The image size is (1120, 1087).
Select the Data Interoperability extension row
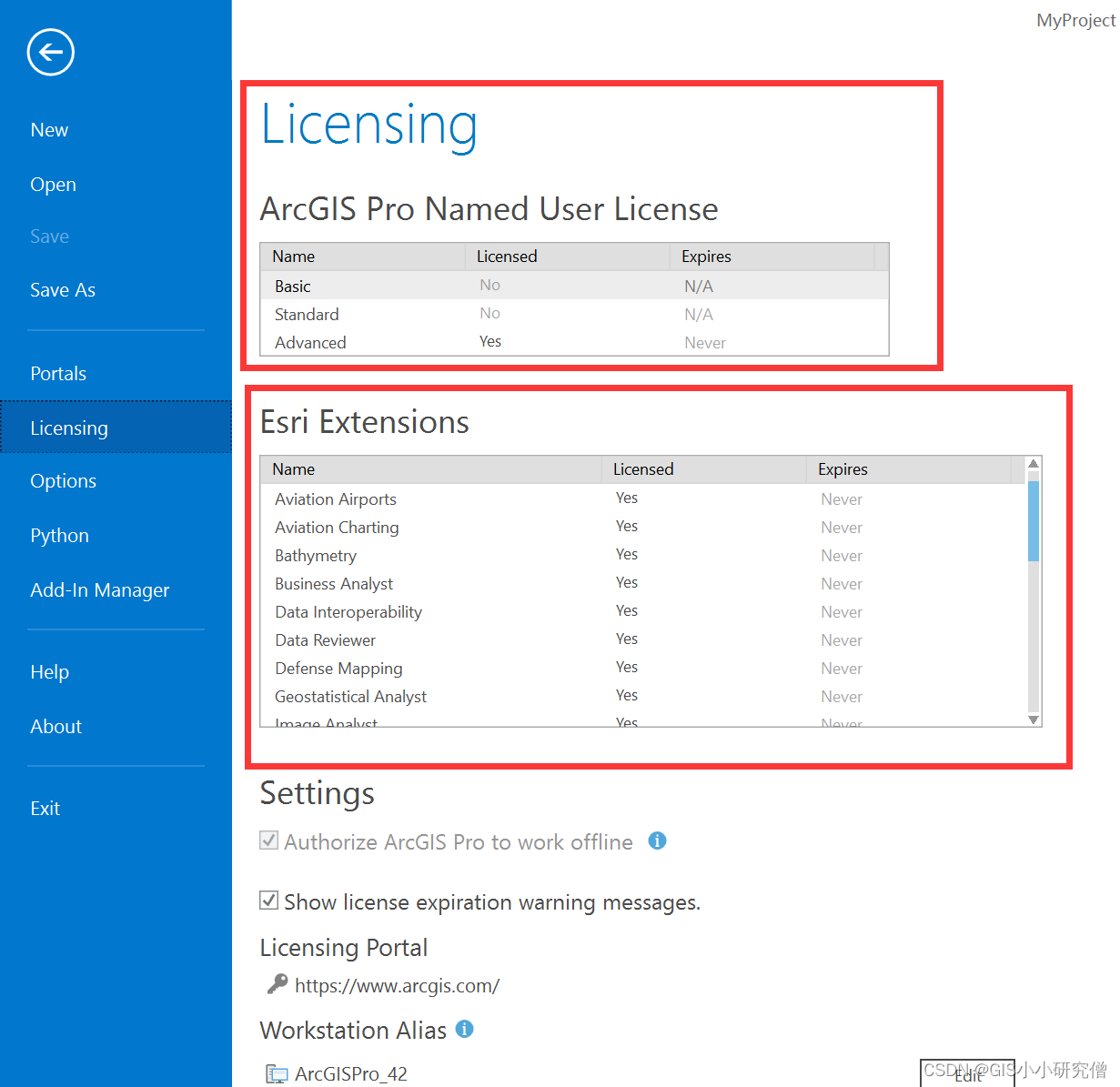tap(643, 611)
